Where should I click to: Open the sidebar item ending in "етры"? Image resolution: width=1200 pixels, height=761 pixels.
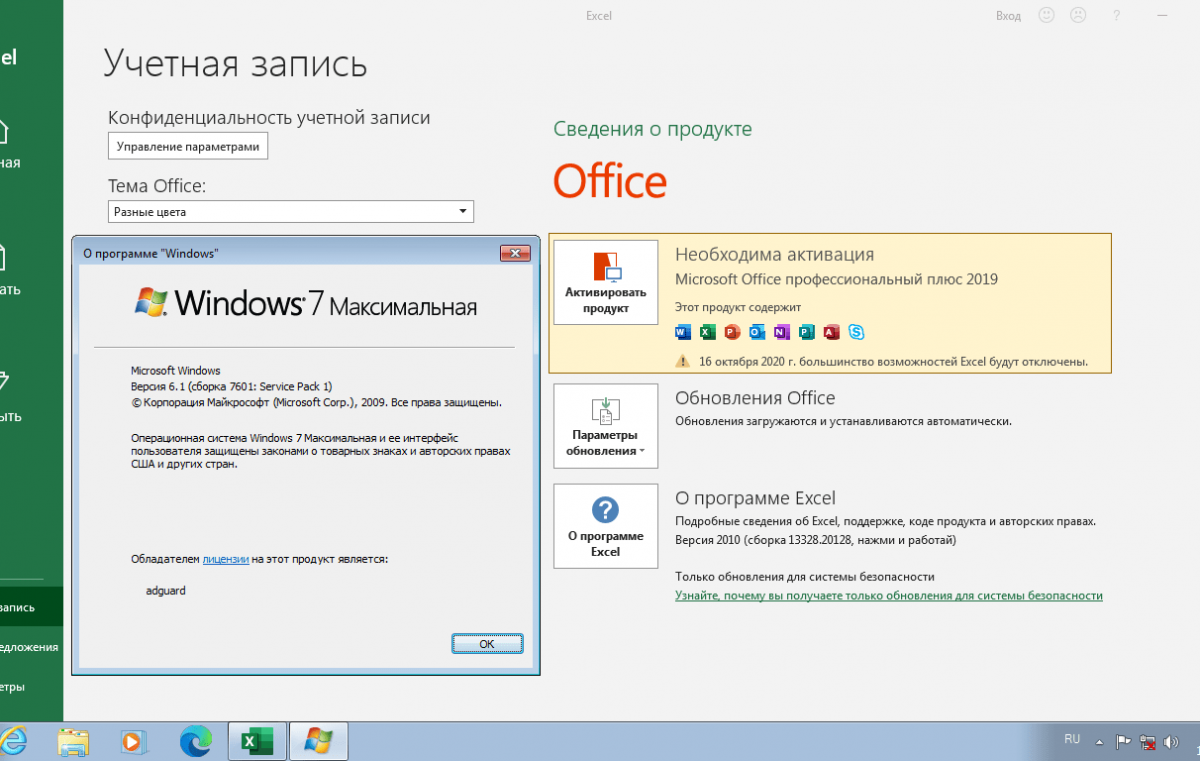(x=31, y=687)
